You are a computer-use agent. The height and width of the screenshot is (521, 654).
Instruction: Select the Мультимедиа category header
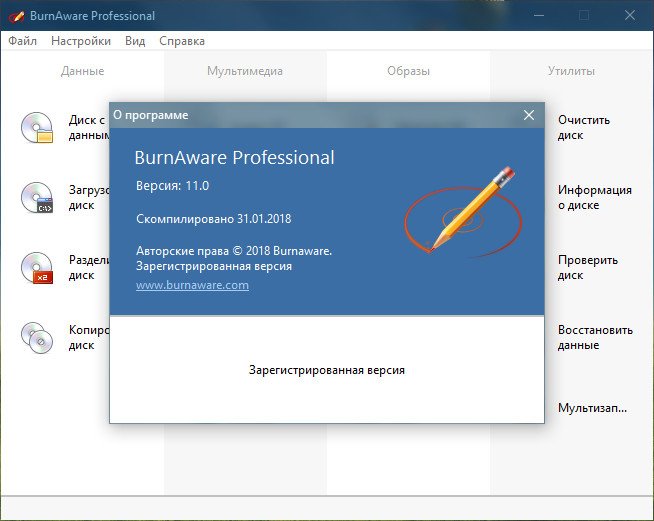[245, 71]
